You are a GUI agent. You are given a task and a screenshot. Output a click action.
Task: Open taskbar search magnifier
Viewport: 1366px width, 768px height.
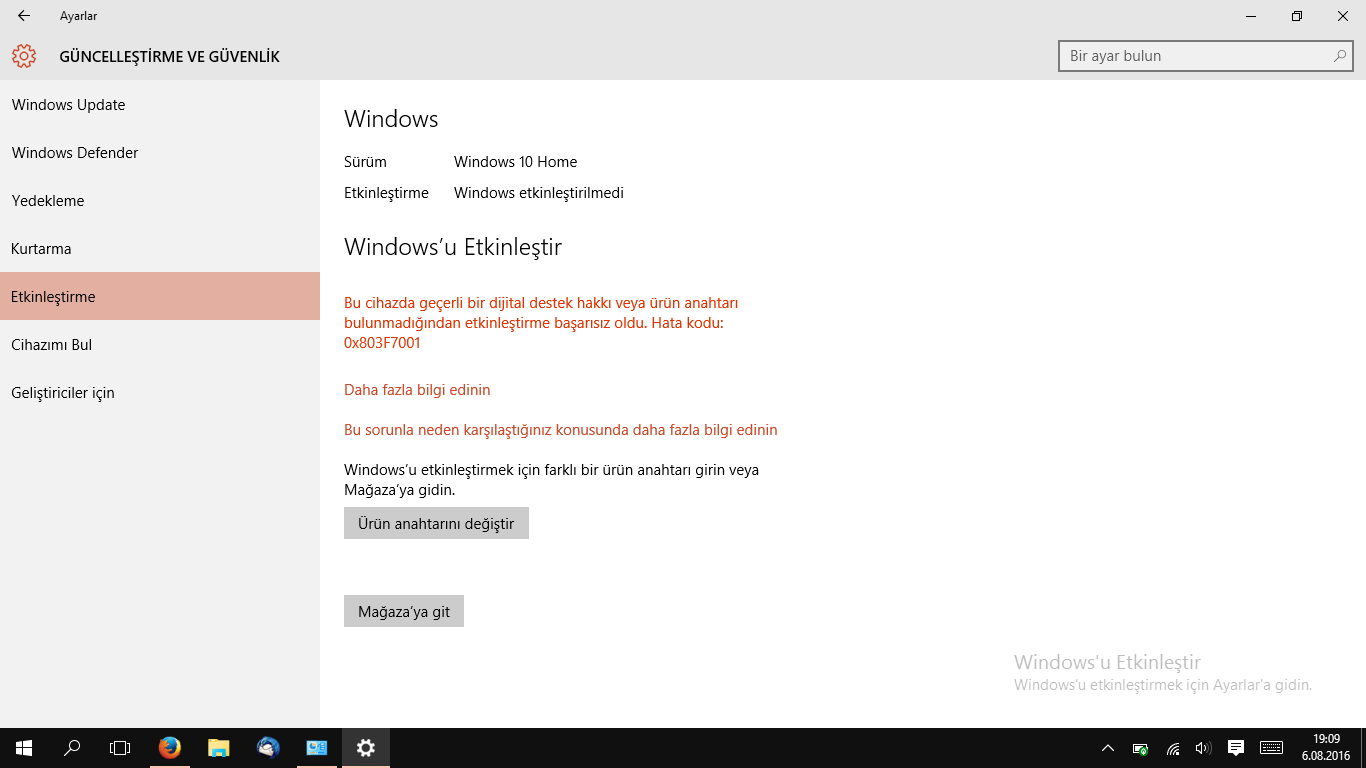click(72, 748)
